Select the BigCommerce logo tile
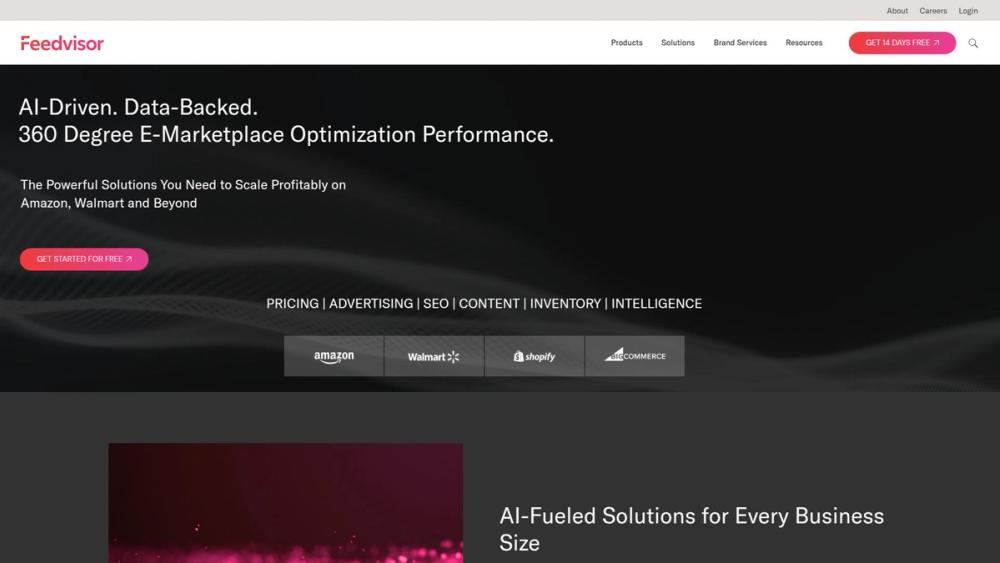Image resolution: width=1000 pixels, height=563 pixels. tap(635, 356)
